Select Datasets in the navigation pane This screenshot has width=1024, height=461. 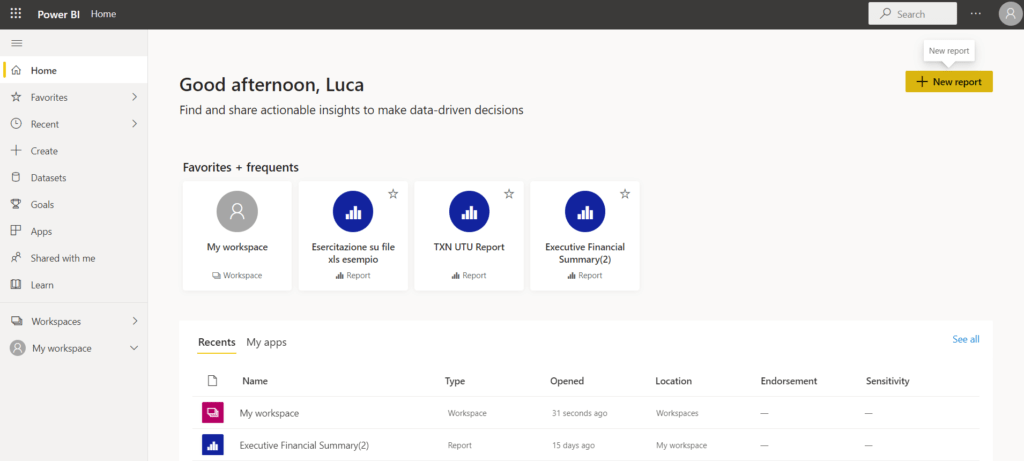[74, 178]
